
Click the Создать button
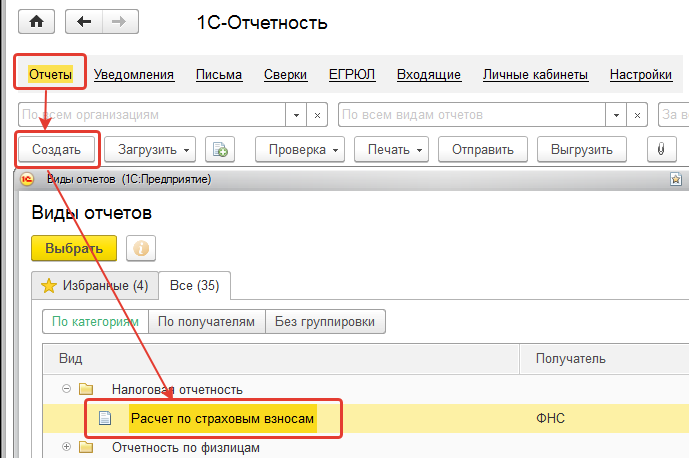click(x=56, y=150)
